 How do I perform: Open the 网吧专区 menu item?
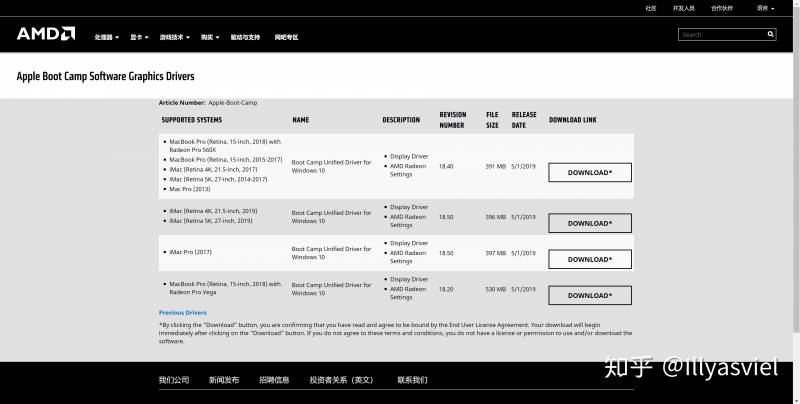pos(286,37)
